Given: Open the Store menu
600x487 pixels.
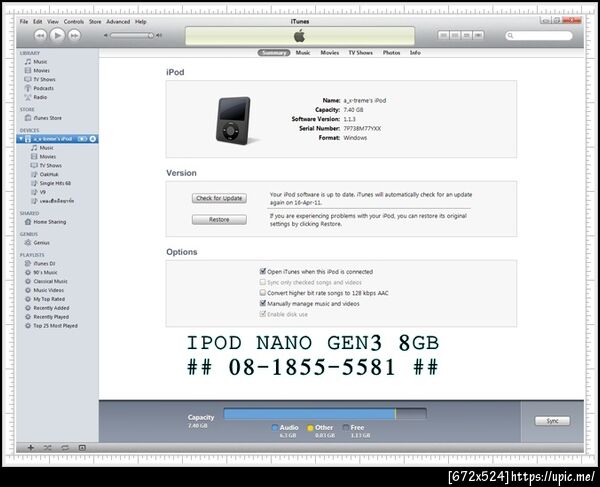Looking at the screenshot, I should pyautogui.click(x=95, y=21).
